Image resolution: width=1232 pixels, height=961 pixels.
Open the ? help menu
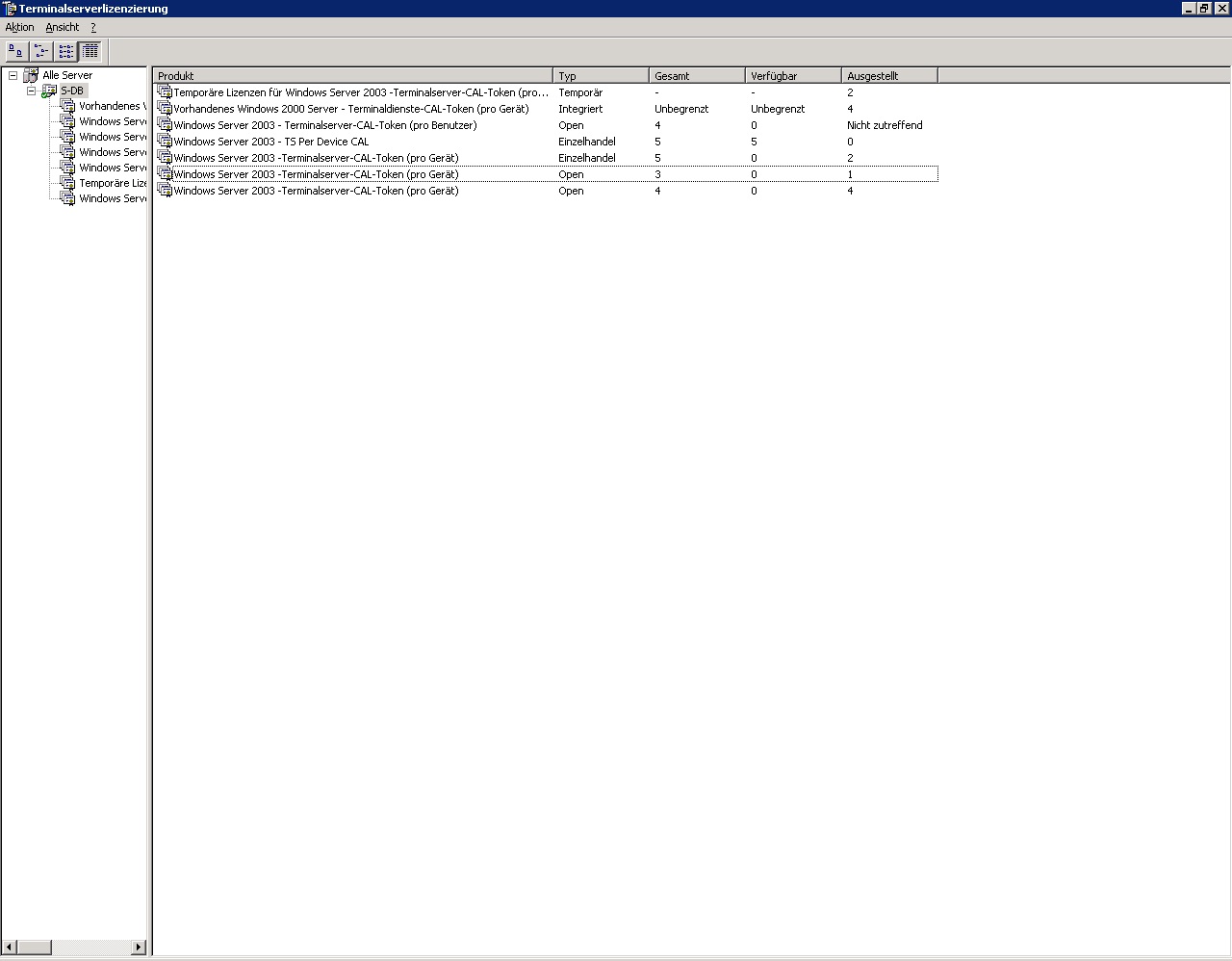click(x=93, y=27)
